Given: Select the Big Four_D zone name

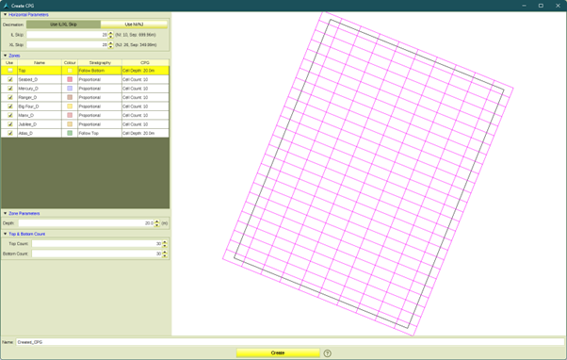Looking at the screenshot, I should pos(39,106).
